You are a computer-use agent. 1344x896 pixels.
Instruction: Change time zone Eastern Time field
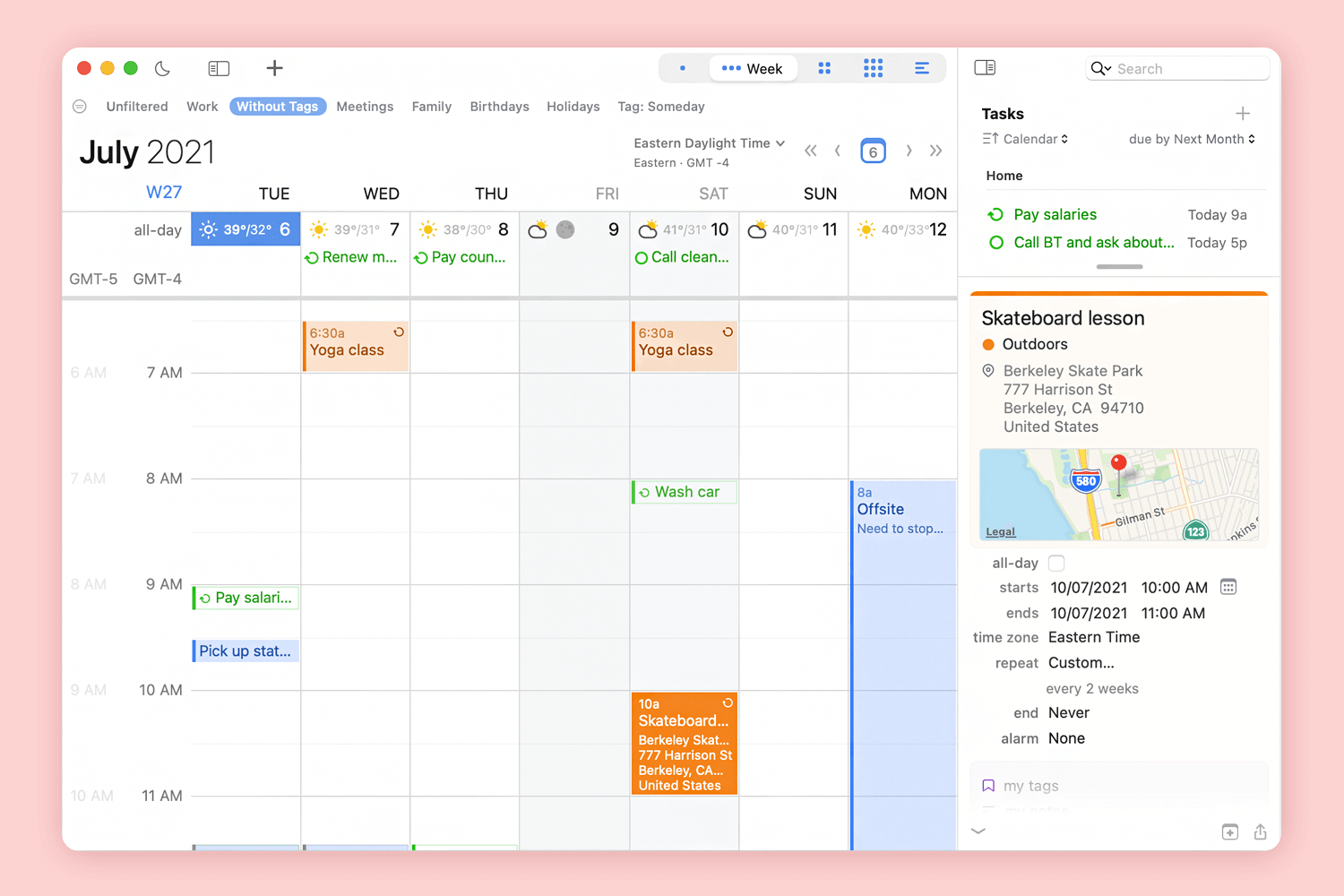[x=1094, y=637]
